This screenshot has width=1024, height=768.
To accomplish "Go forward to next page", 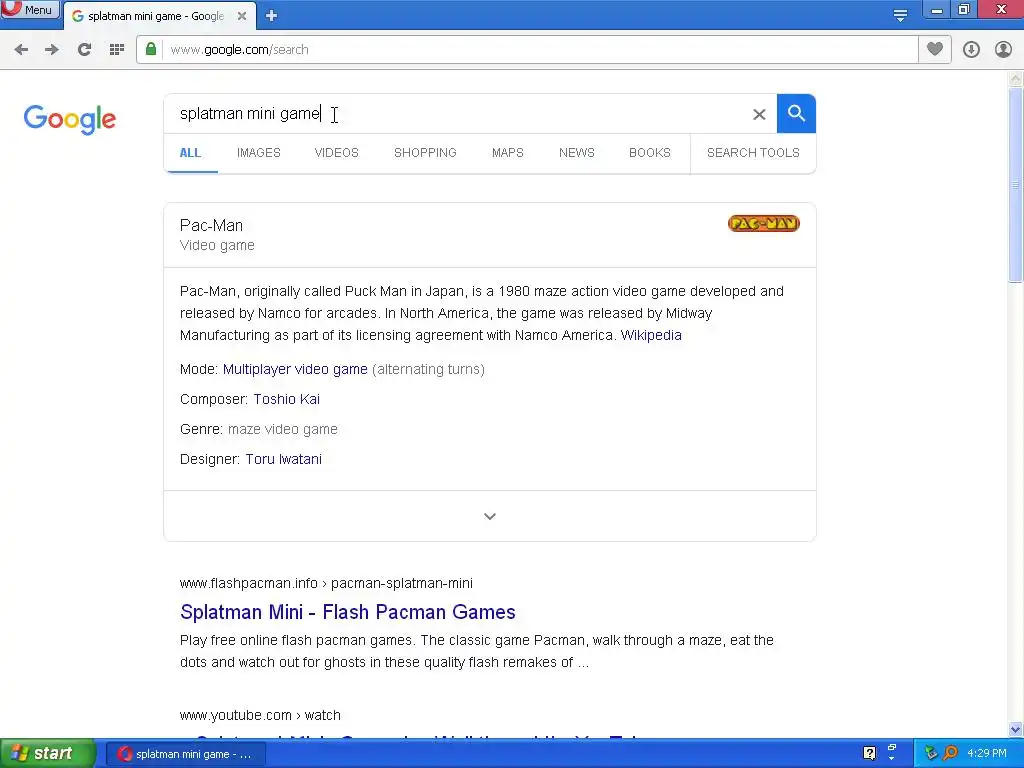I will click(52, 50).
